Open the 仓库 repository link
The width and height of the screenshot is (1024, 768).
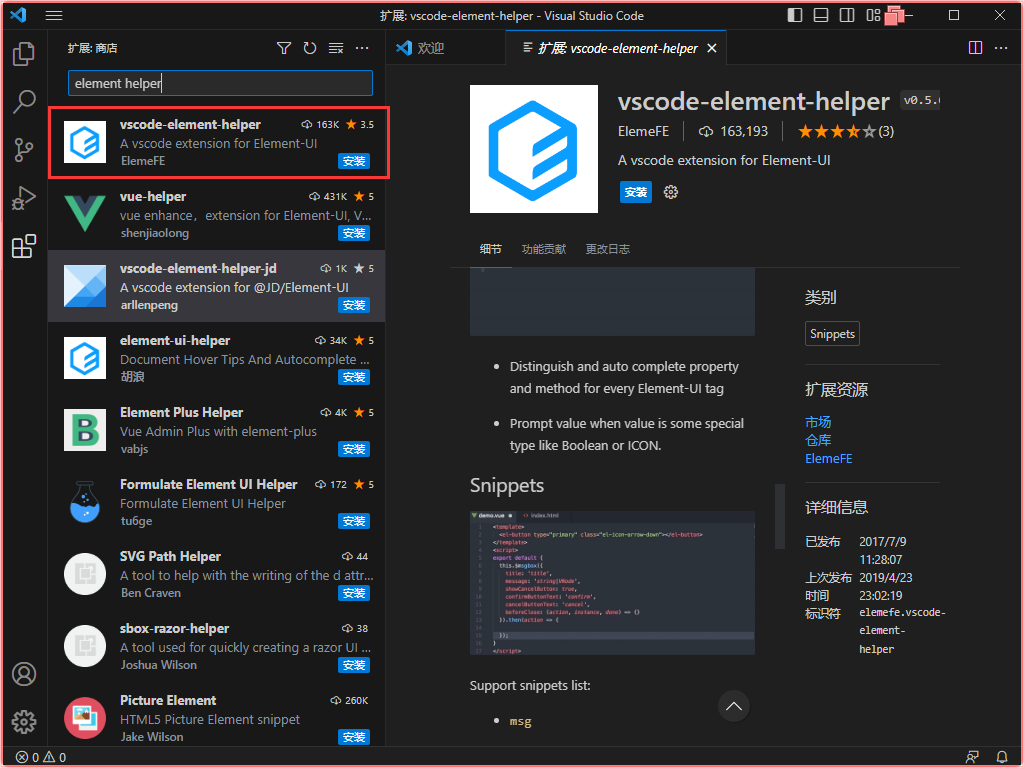[817, 440]
